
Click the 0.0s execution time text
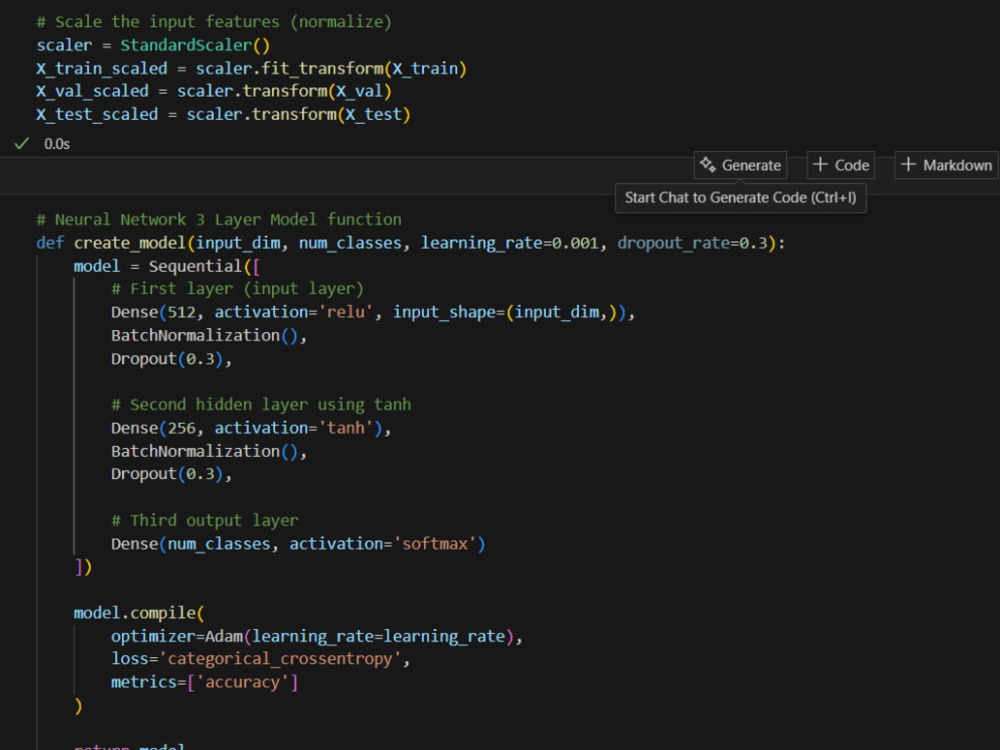[x=57, y=144]
